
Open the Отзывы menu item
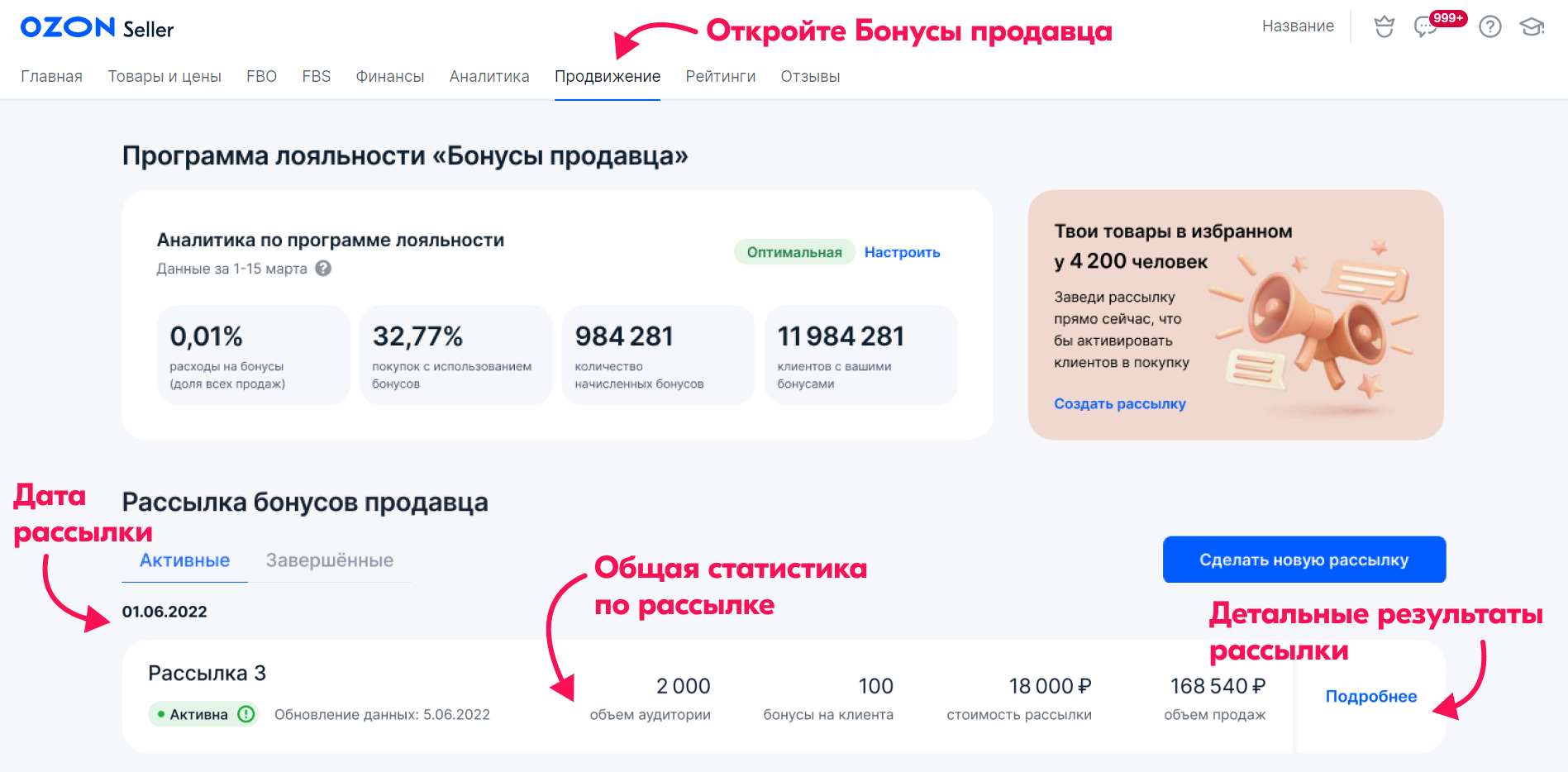pyautogui.click(x=811, y=76)
